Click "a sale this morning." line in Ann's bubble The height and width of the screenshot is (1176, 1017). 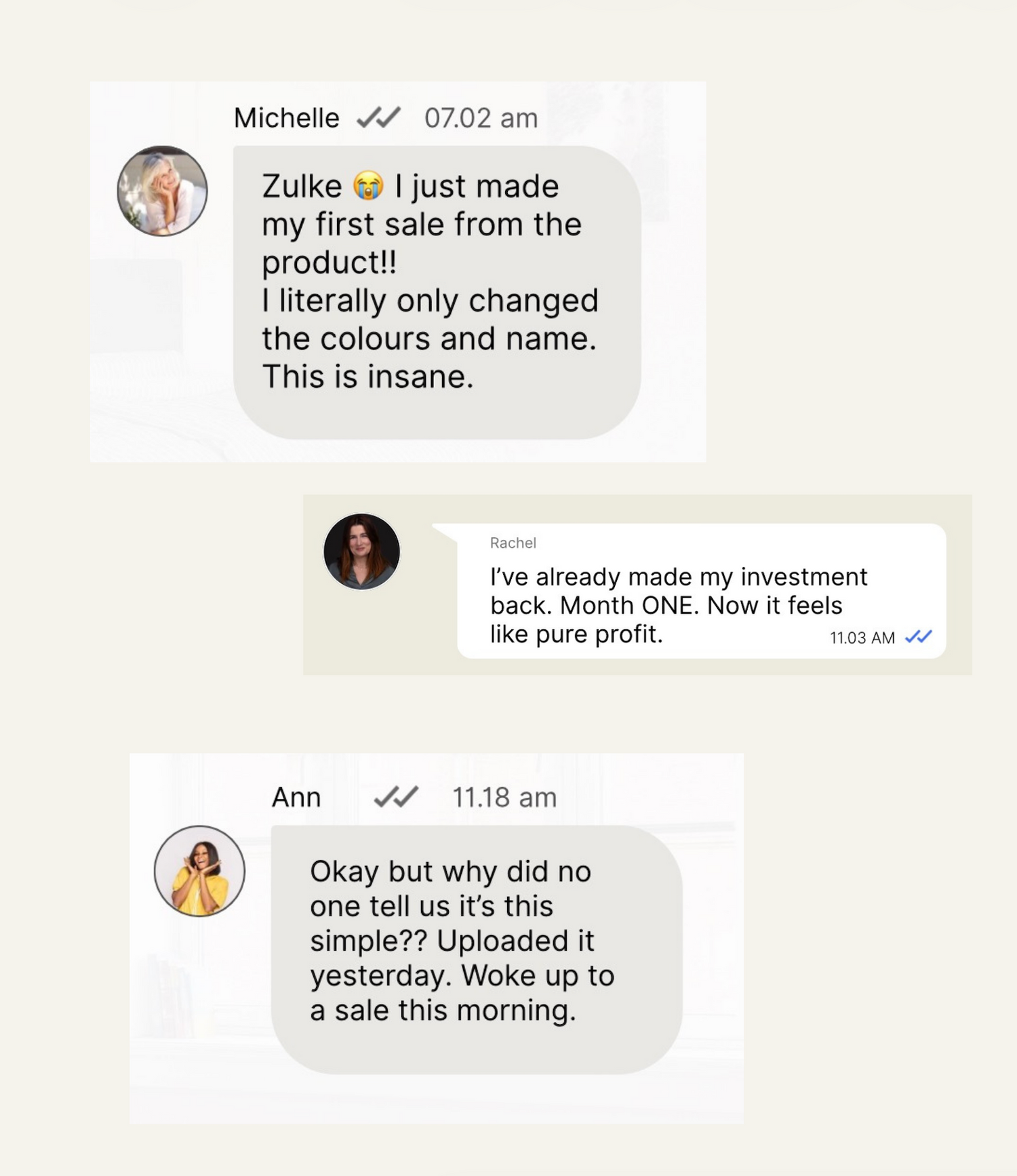tap(443, 1011)
